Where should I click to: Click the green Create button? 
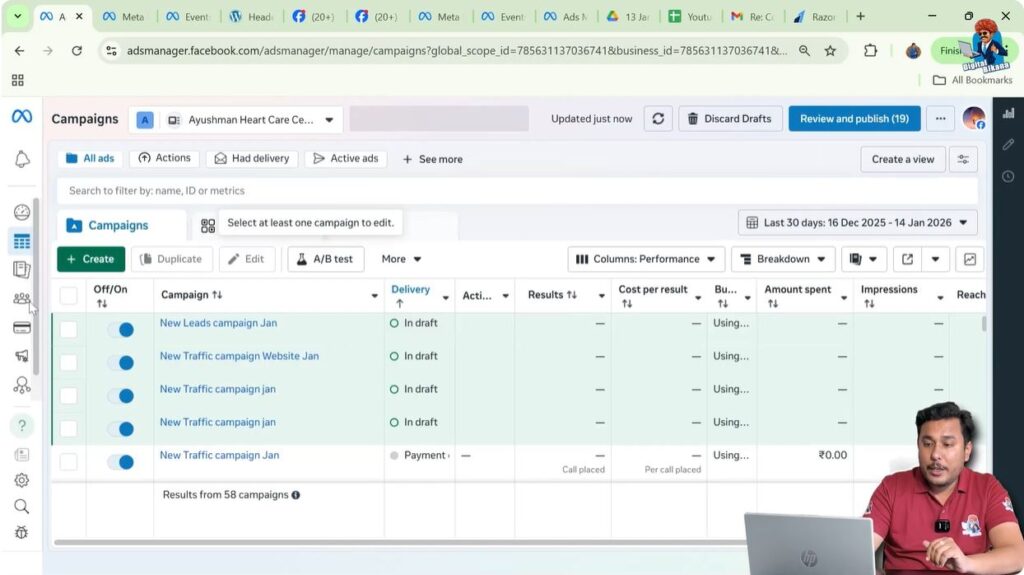coord(91,259)
